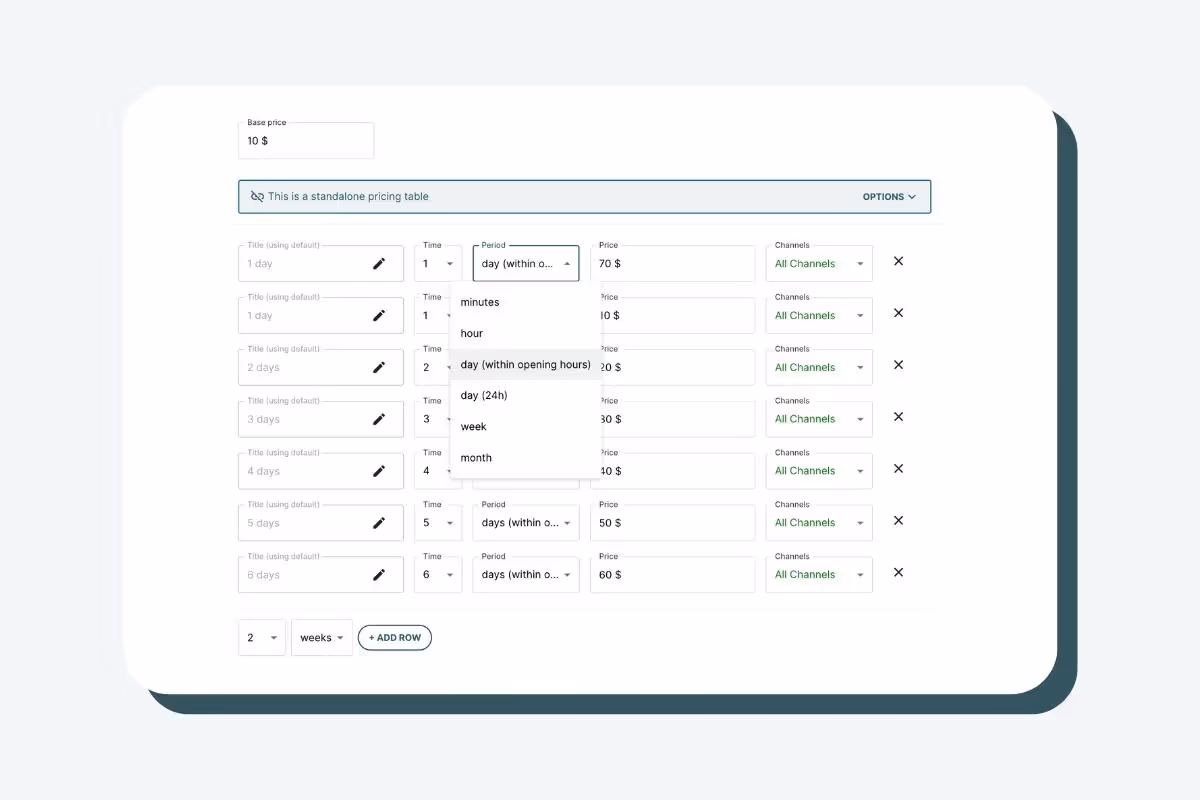Click the title field reading 5 days
Viewport: 1200px width, 800px height.
coord(321,523)
